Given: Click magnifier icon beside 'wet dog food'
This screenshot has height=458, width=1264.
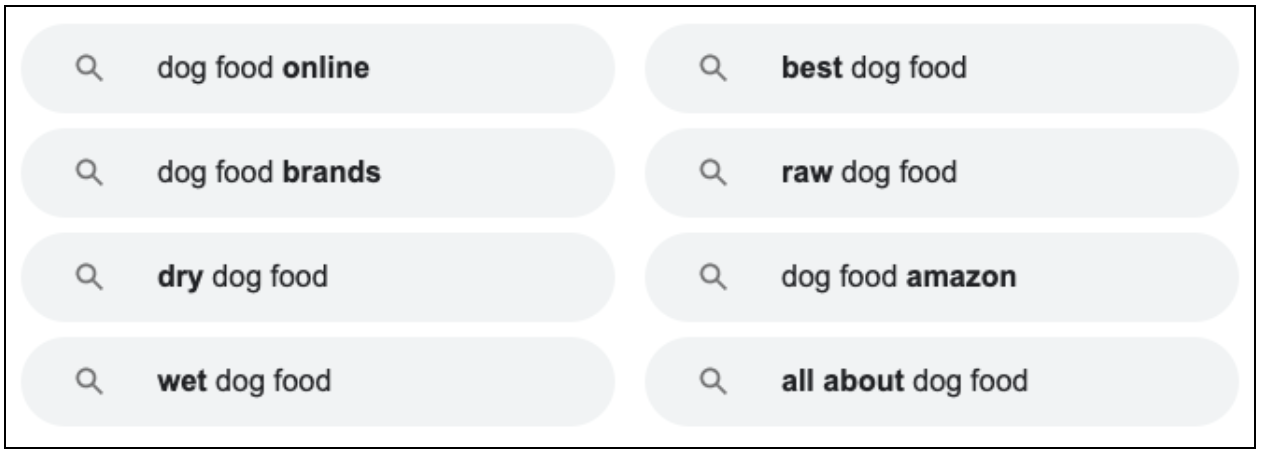Looking at the screenshot, I should pos(88,381).
